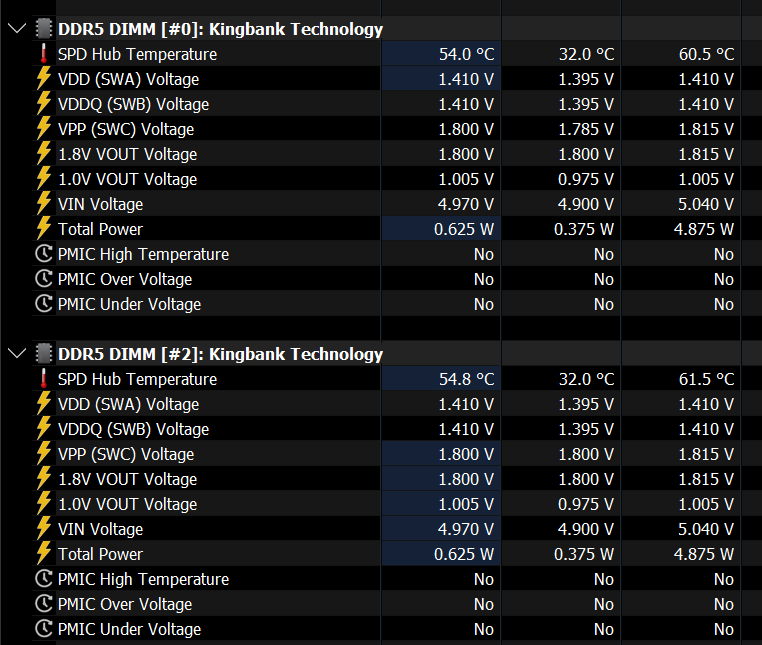This screenshot has width=762, height=645.
Task: Collapse the DDR5 DIMM [#0] sensor group
Action: [x=17, y=29]
